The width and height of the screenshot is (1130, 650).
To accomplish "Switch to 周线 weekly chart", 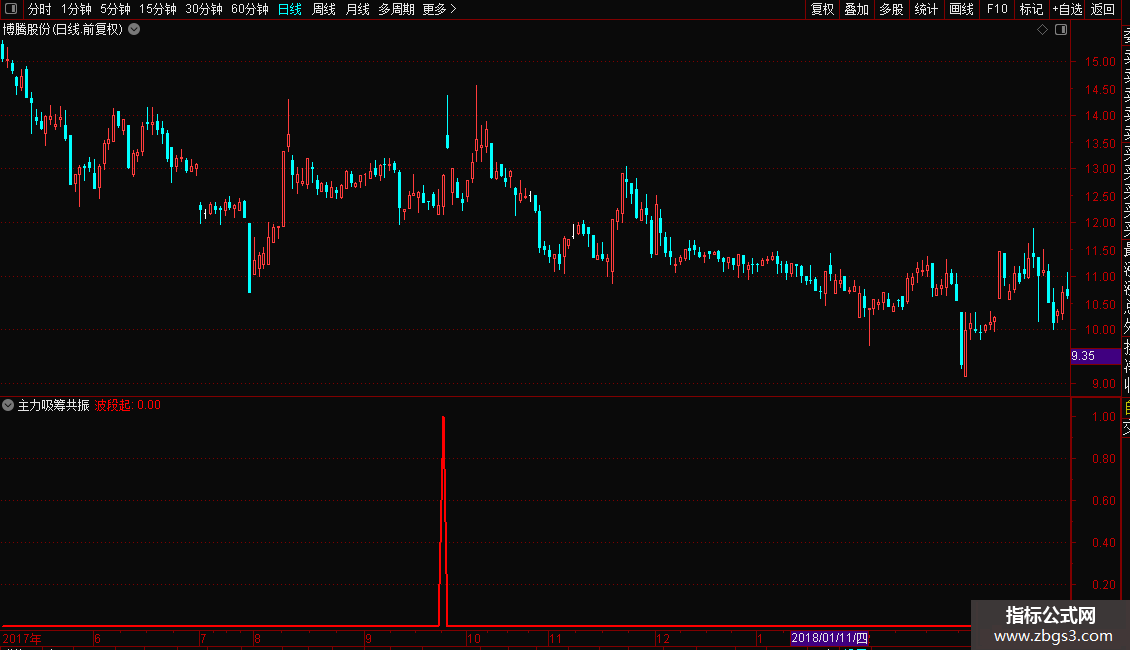I will pos(324,9).
